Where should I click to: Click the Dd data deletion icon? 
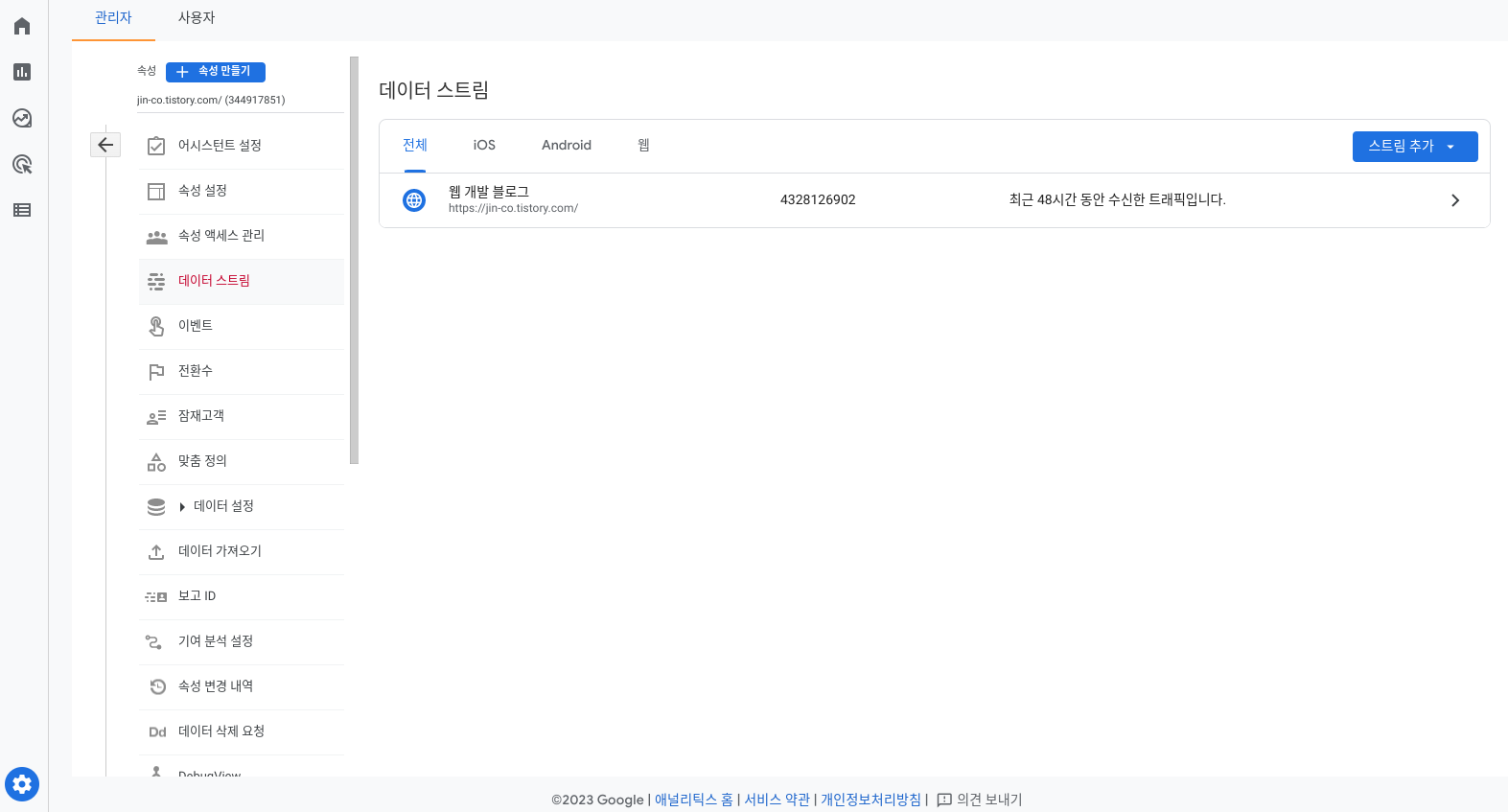[157, 731]
